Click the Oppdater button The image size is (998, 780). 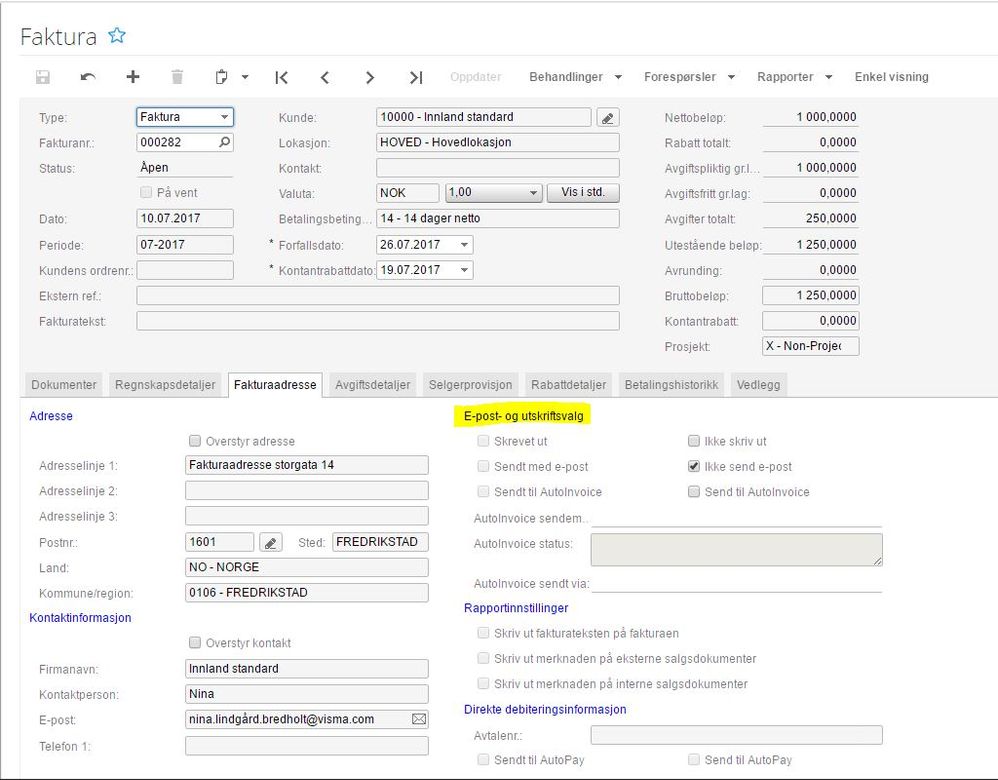475,77
